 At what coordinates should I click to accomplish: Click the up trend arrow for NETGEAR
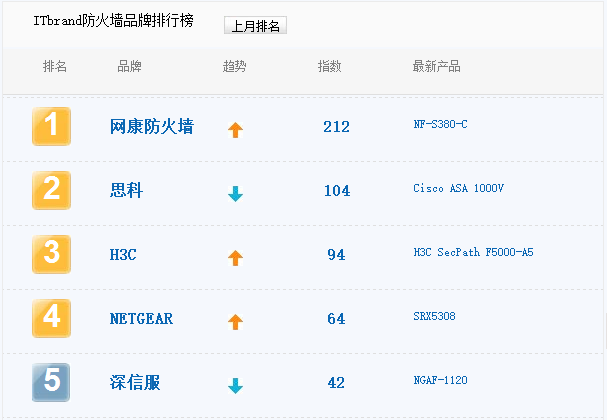pos(235,322)
